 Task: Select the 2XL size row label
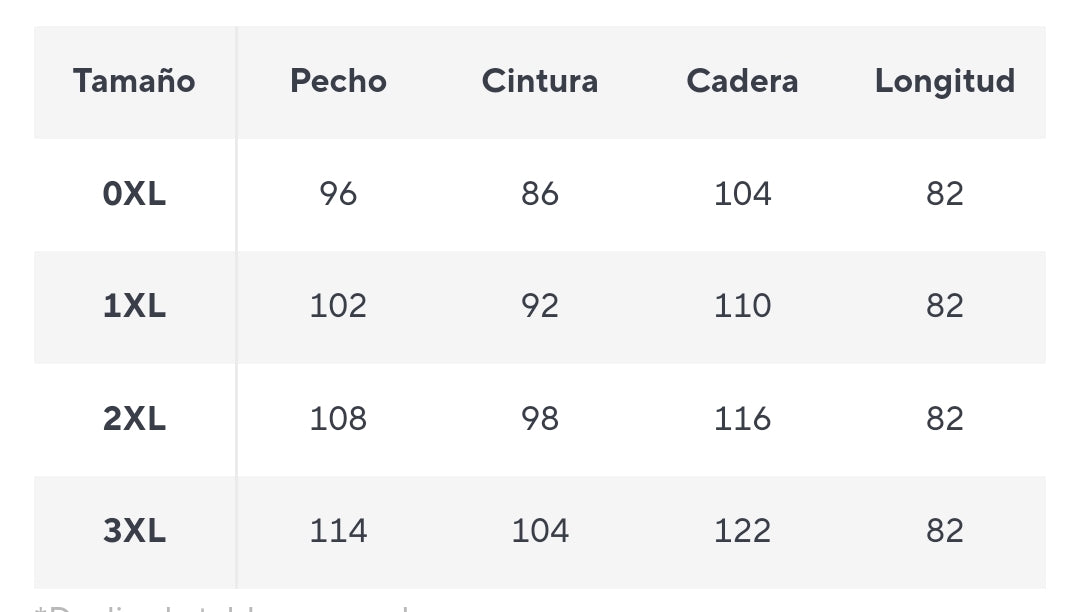pyautogui.click(x=134, y=419)
